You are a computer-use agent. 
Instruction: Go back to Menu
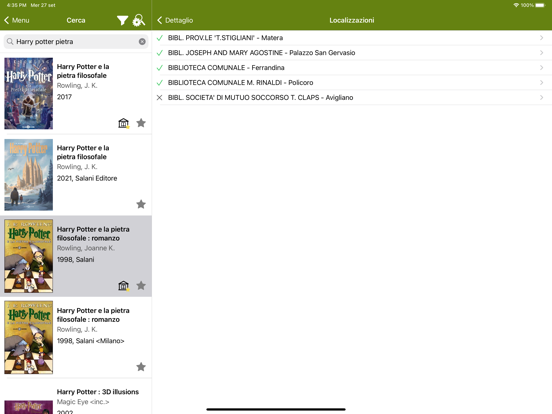point(17,20)
